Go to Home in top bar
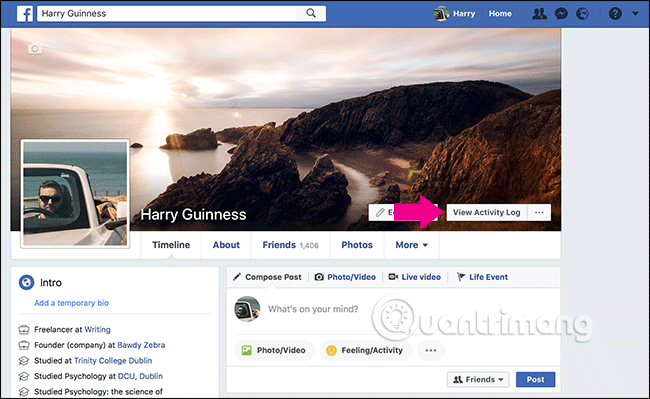650x399 pixels. (x=500, y=14)
